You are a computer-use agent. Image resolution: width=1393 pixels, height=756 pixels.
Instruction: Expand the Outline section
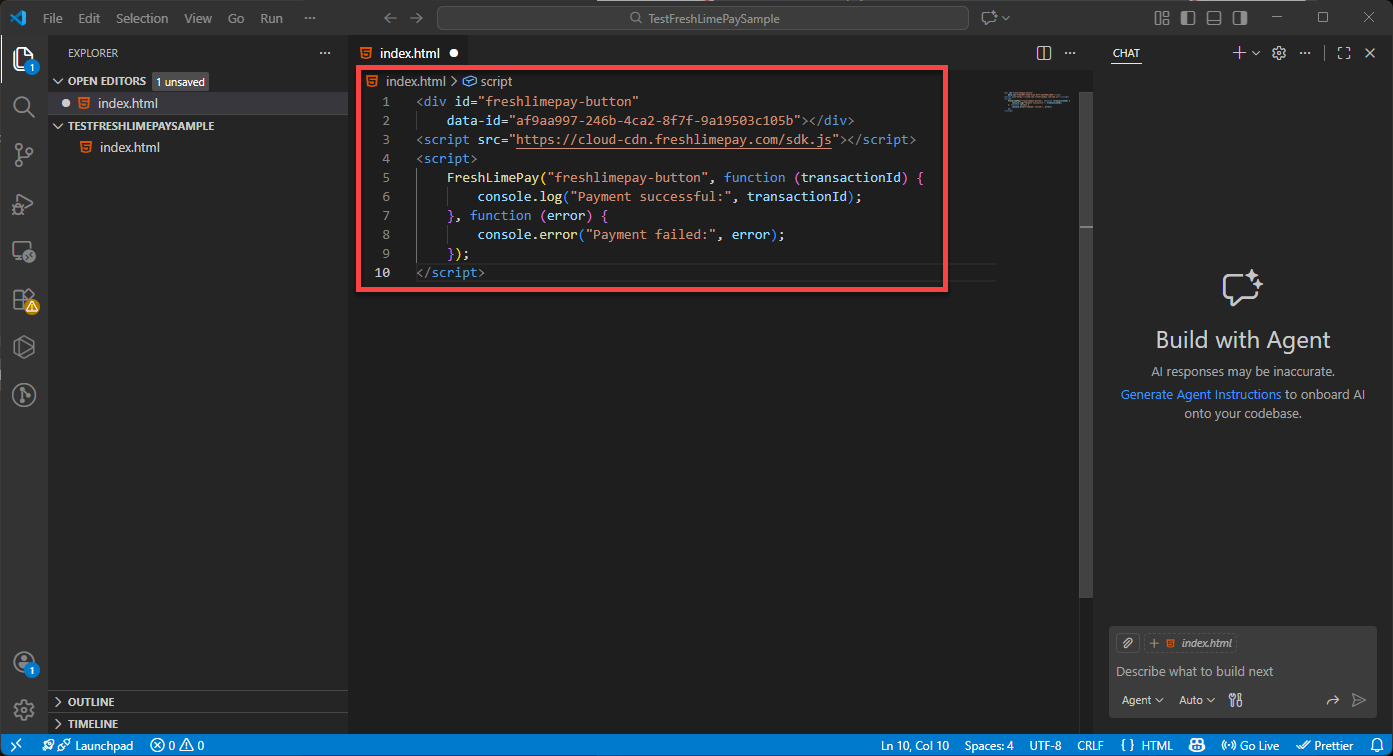click(x=91, y=702)
